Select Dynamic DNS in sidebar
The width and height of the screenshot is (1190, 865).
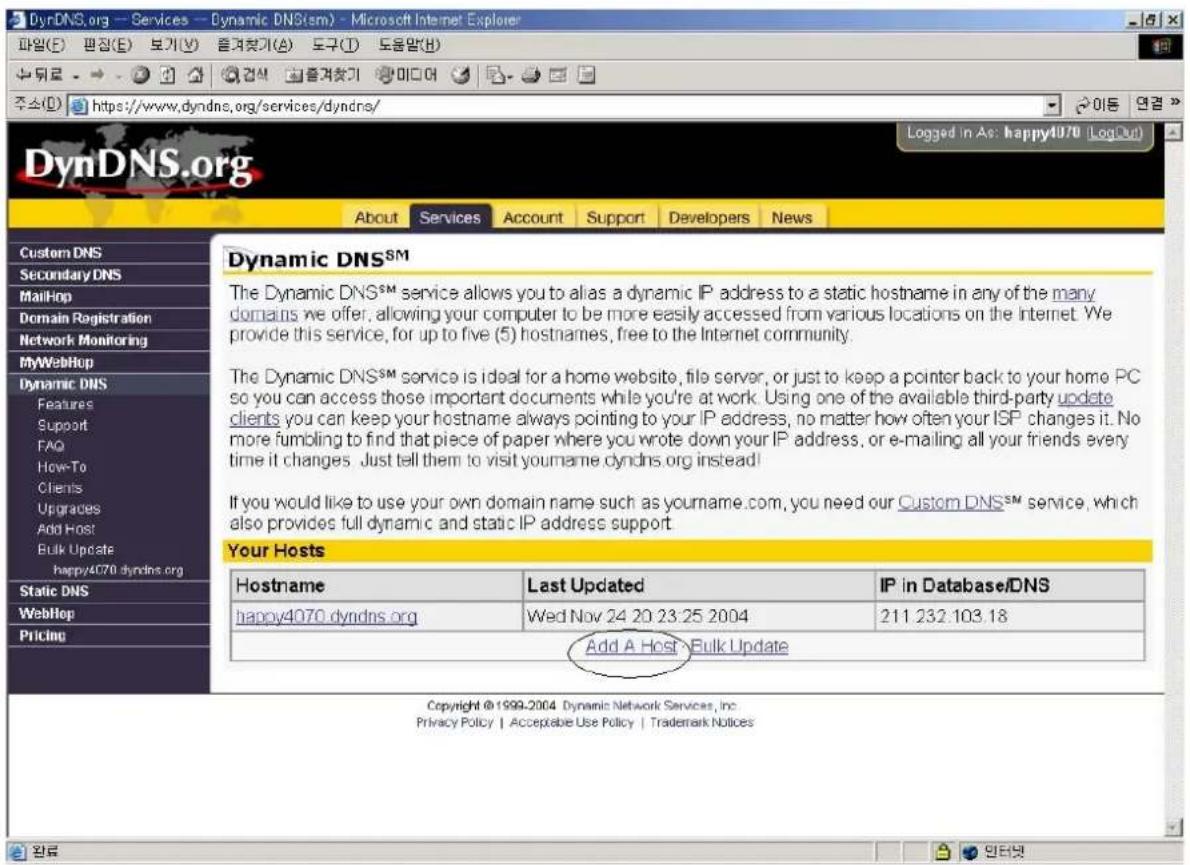64,385
